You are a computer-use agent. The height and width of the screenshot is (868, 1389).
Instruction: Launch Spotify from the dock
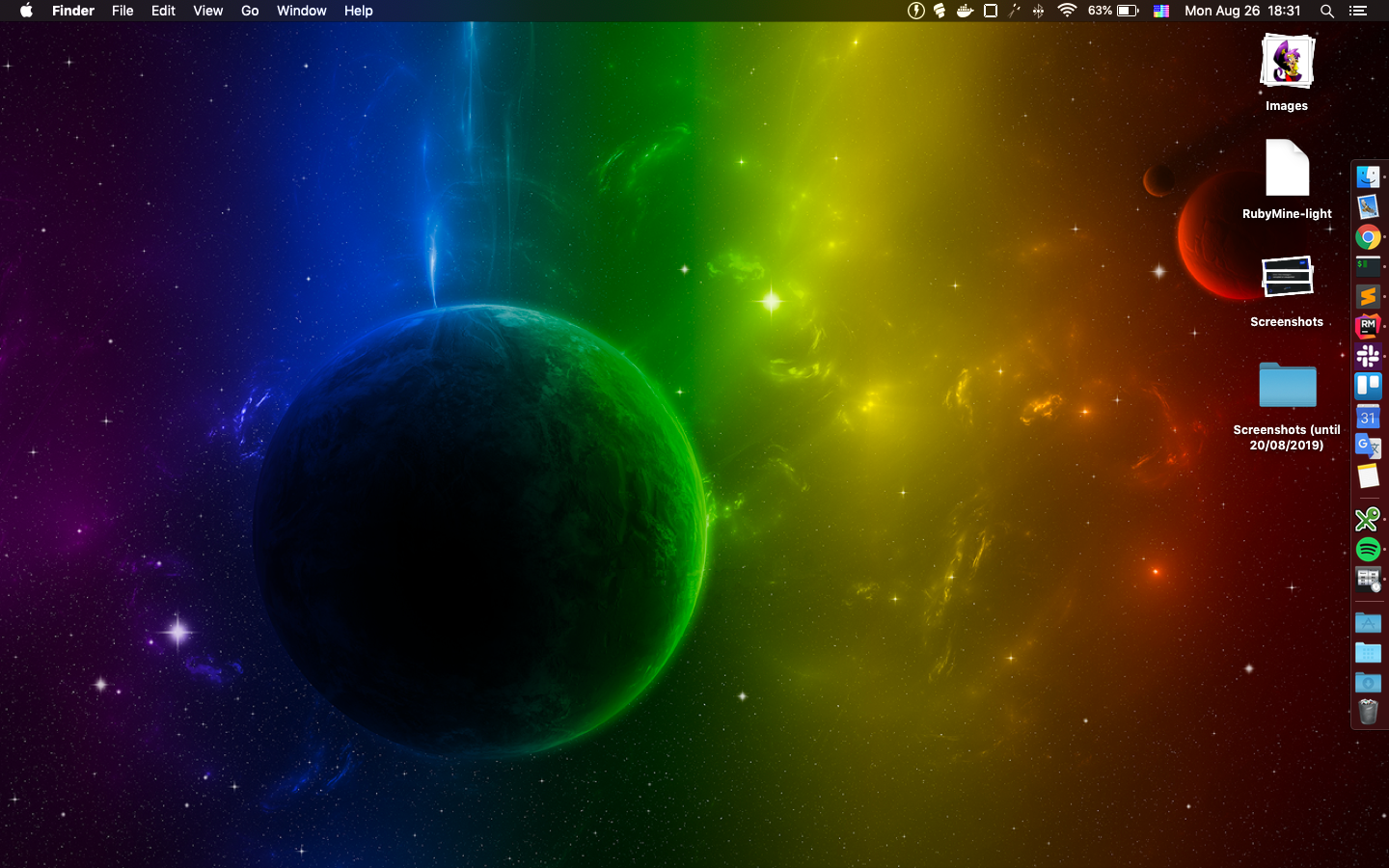click(1368, 550)
